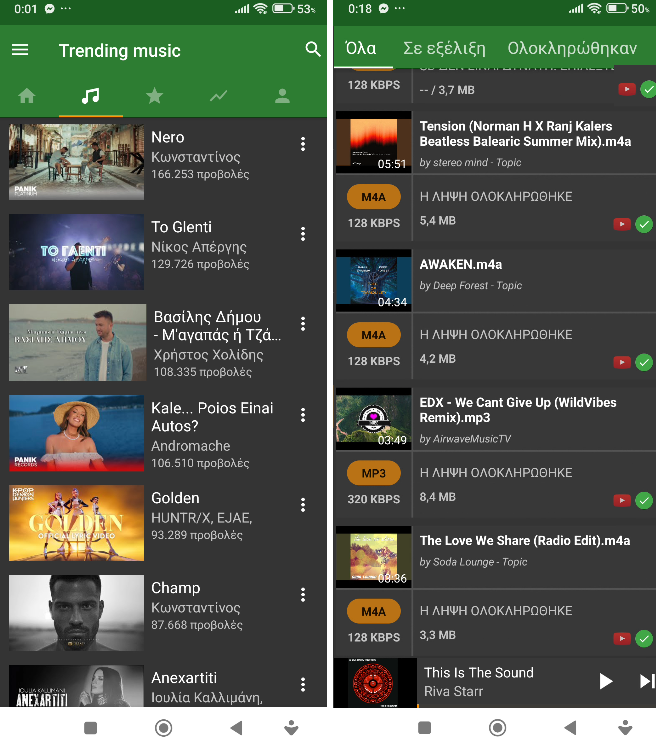The height and width of the screenshot is (750, 656).
Task: Open 'Golden' song title
Action: 175,498
